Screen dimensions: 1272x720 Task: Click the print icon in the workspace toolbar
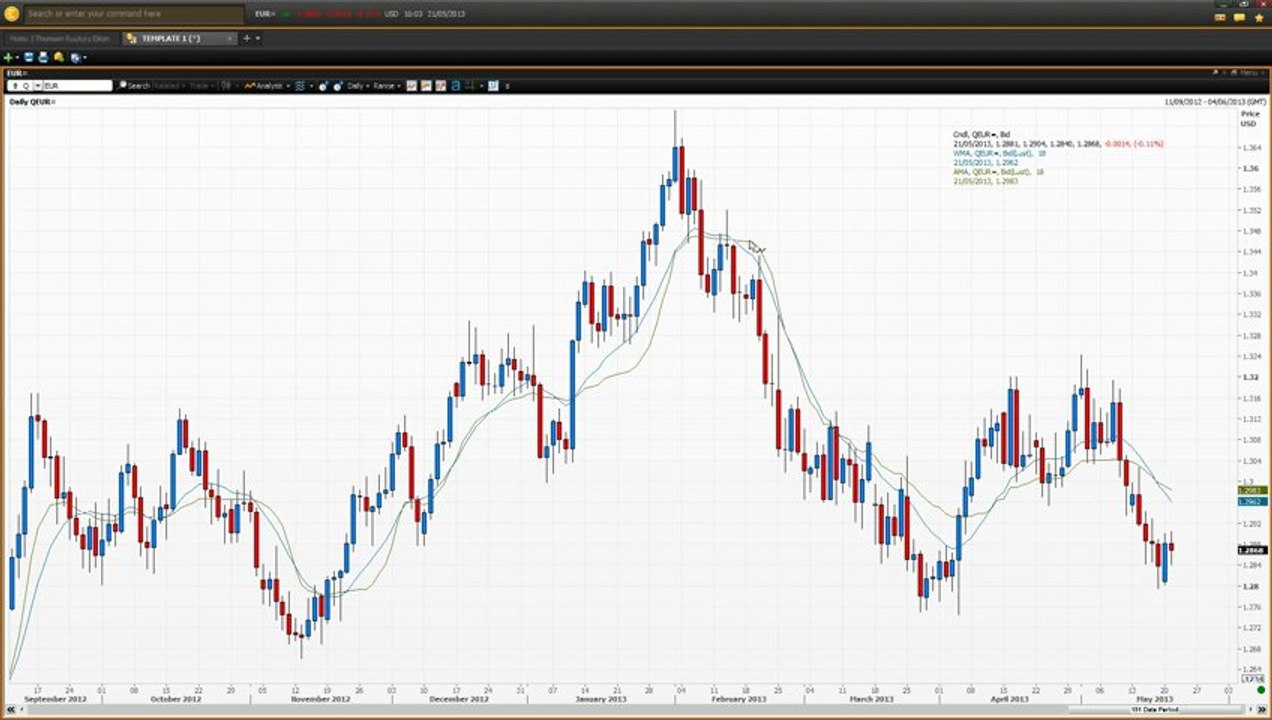tap(43, 58)
